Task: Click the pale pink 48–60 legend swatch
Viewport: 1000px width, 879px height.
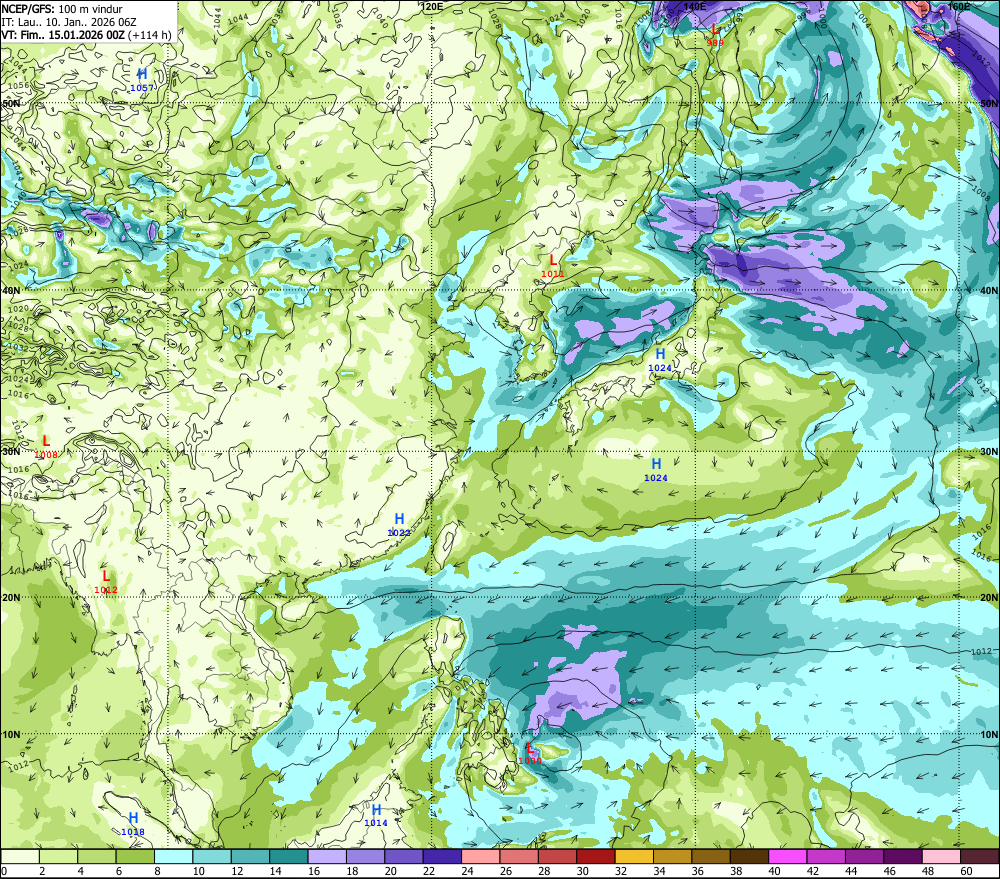Action: 941,857
